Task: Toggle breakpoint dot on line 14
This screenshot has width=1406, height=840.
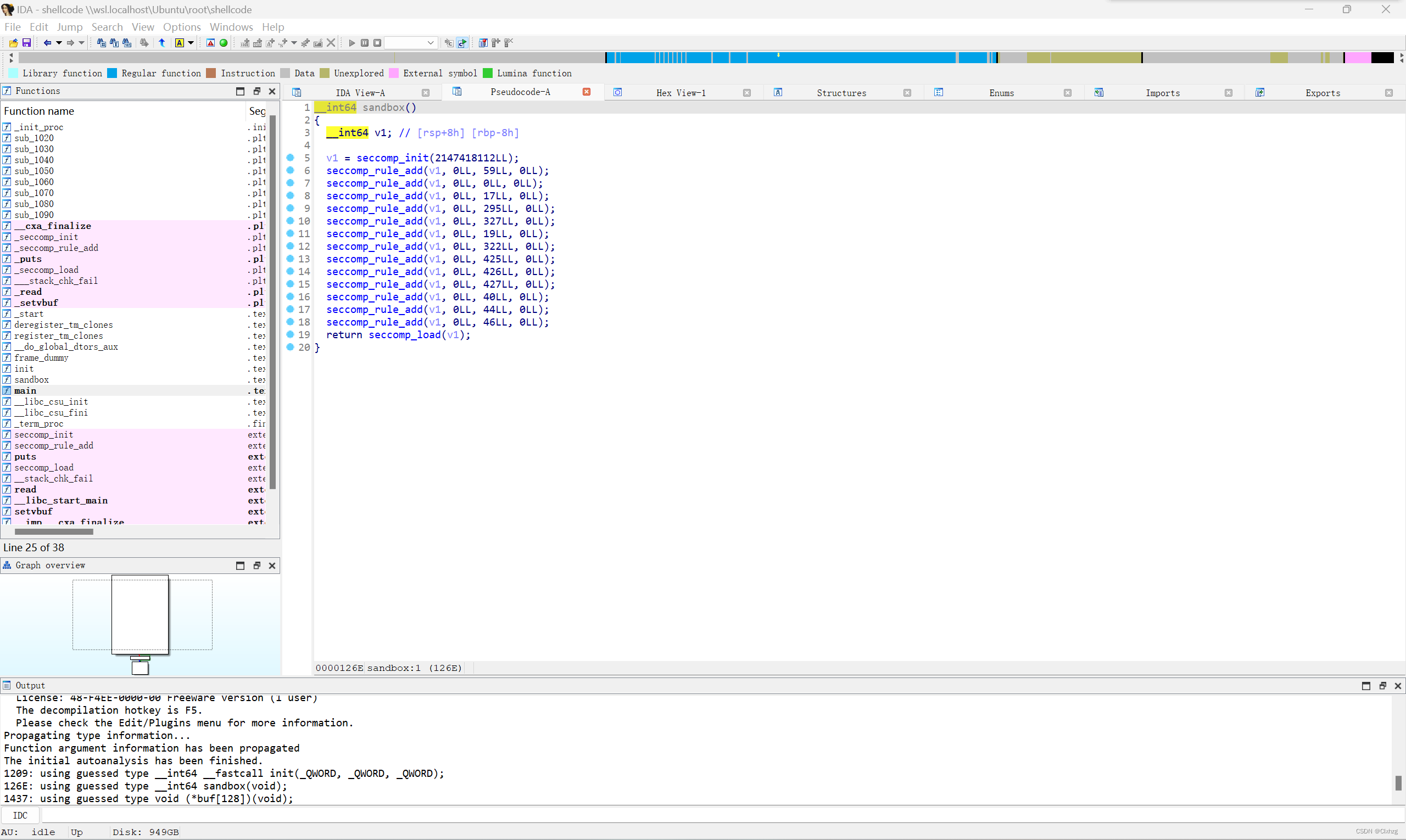Action: pos(291,271)
